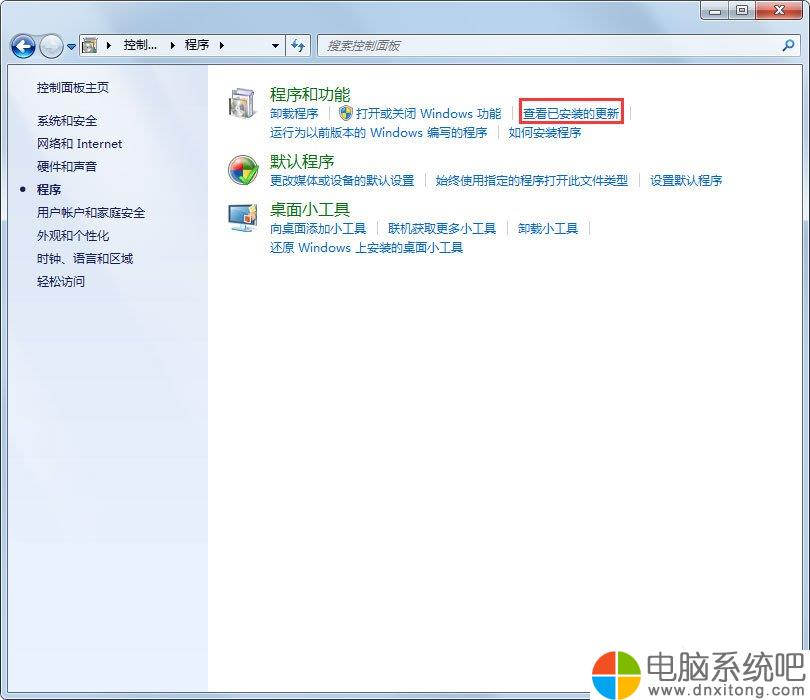Image resolution: width=810 pixels, height=700 pixels.
Task: Click the magnifier search icon
Action: 788,45
